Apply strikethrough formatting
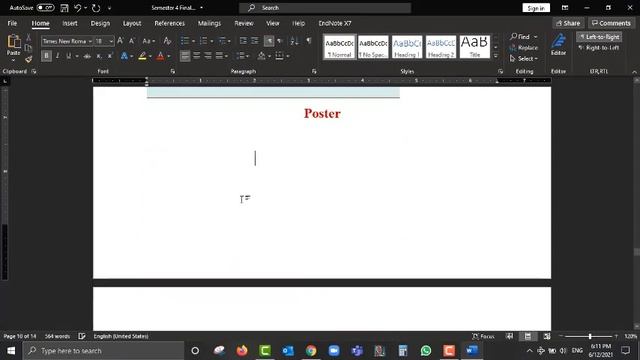This screenshot has width=640, height=360. click(87, 56)
